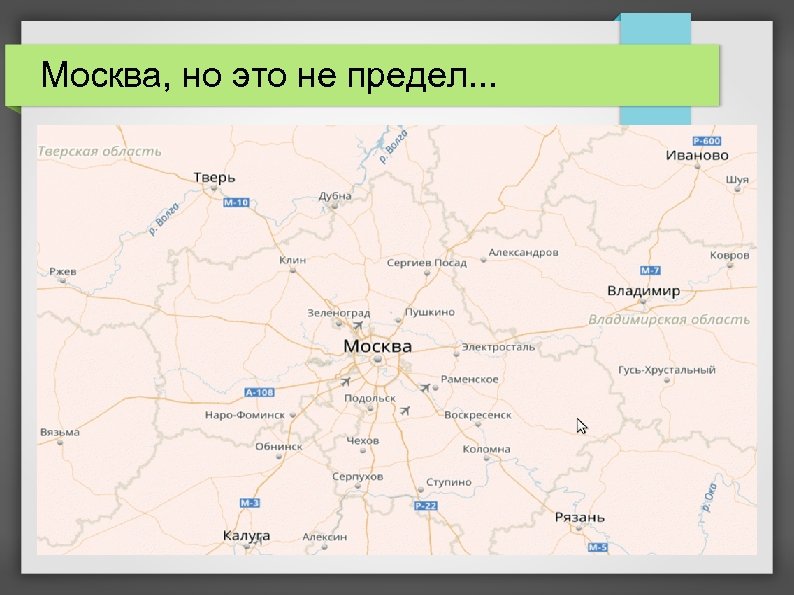
Task: Click the Ковров town label
Action: pos(729,255)
